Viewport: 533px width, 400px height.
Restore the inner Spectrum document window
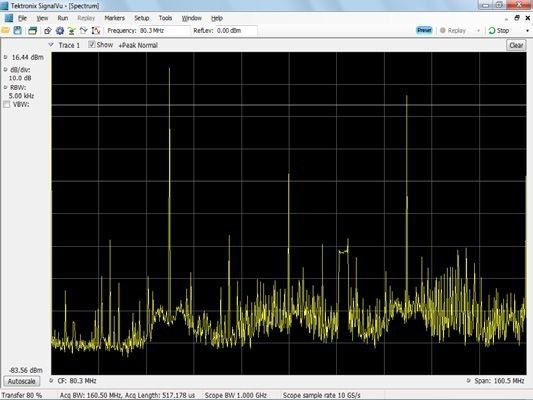[517, 18]
